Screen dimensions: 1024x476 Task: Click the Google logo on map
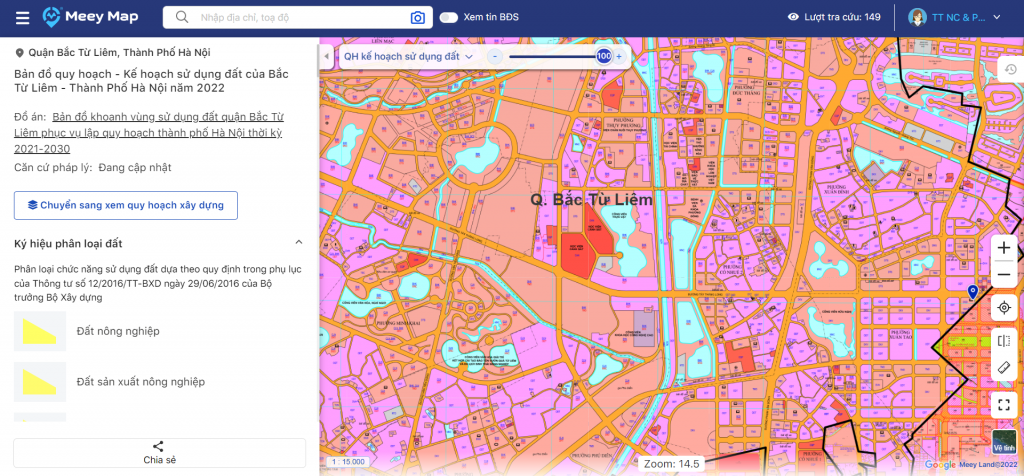(940, 465)
